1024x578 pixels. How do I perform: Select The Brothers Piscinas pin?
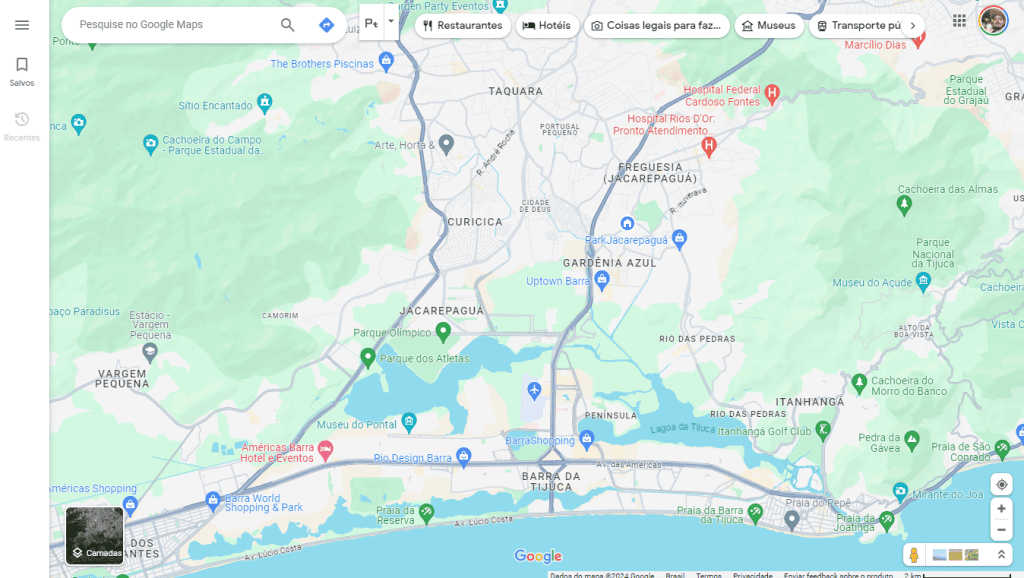pyautogui.click(x=387, y=62)
